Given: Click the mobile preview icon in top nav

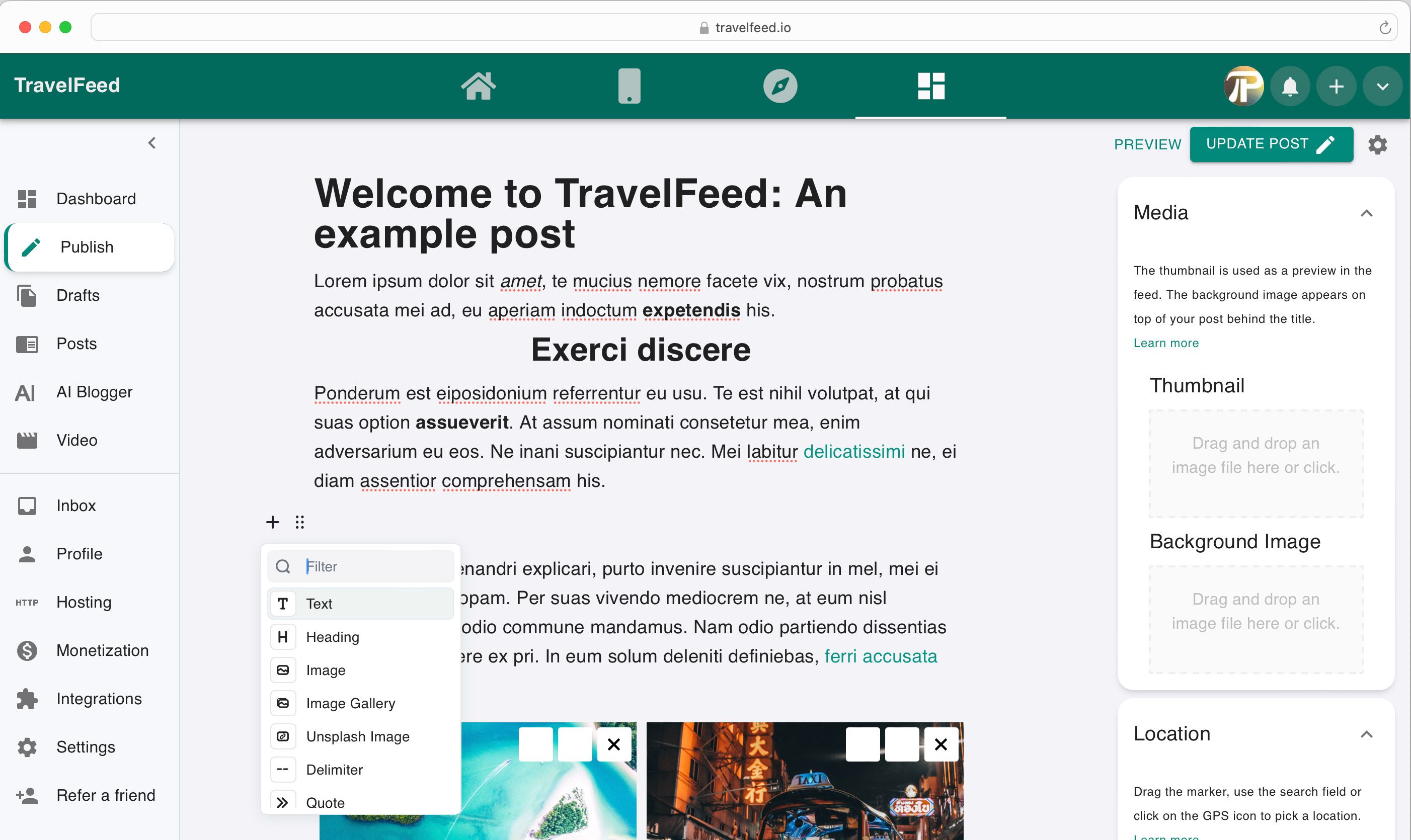Looking at the screenshot, I should click(x=630, y=85).
